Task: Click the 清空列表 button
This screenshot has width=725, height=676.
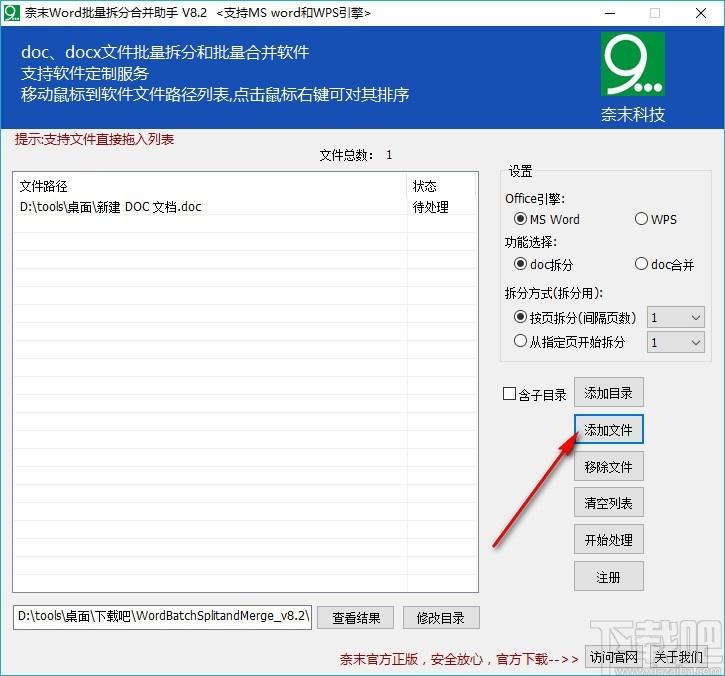Action: 608,503
